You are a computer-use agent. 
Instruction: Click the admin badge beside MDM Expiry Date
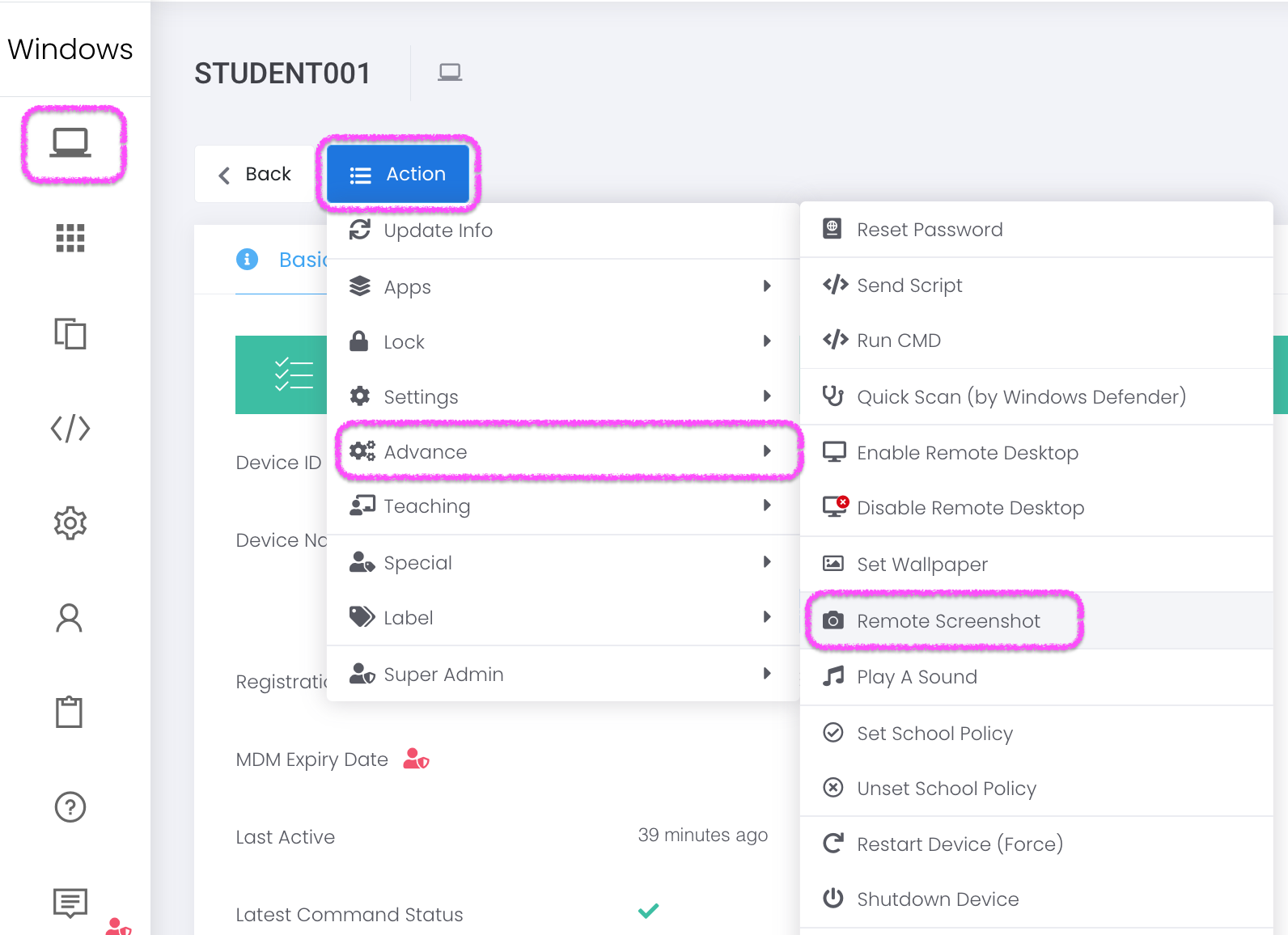pyautogui.click(x=416, y=759)
